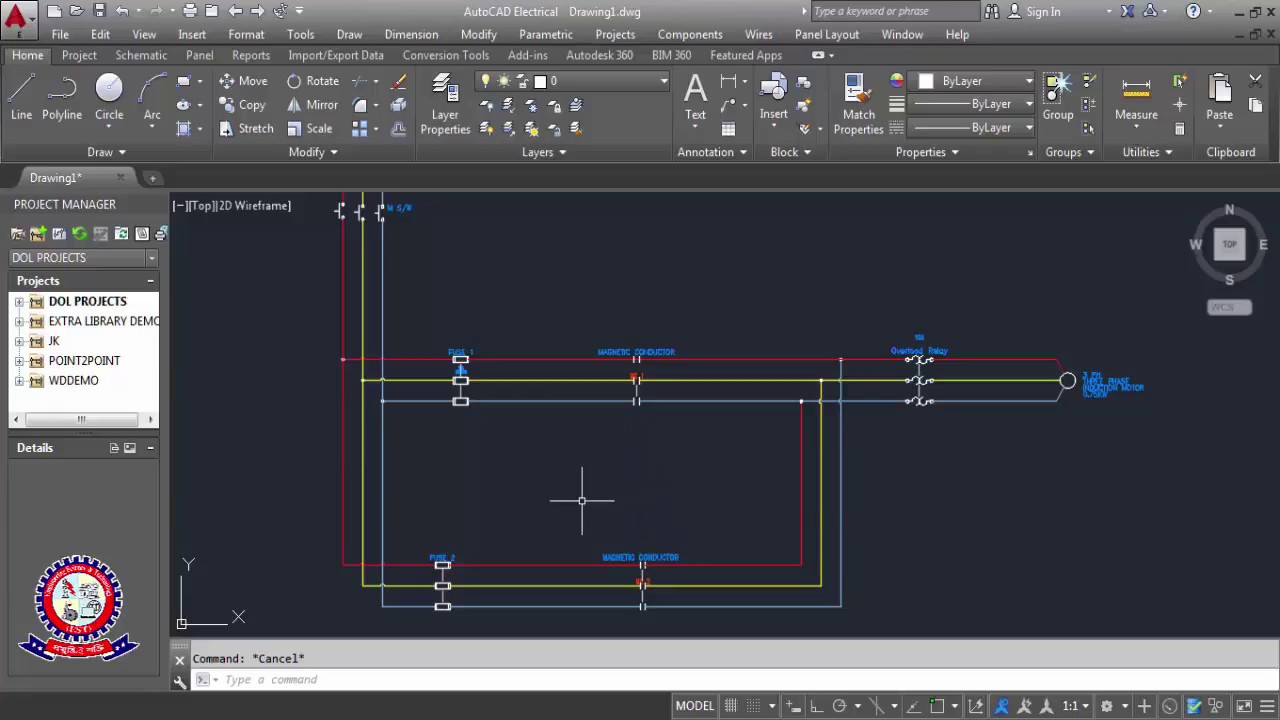Select the Line draw tool
This screenshot has width=1280, height=720.
[21, 98]
